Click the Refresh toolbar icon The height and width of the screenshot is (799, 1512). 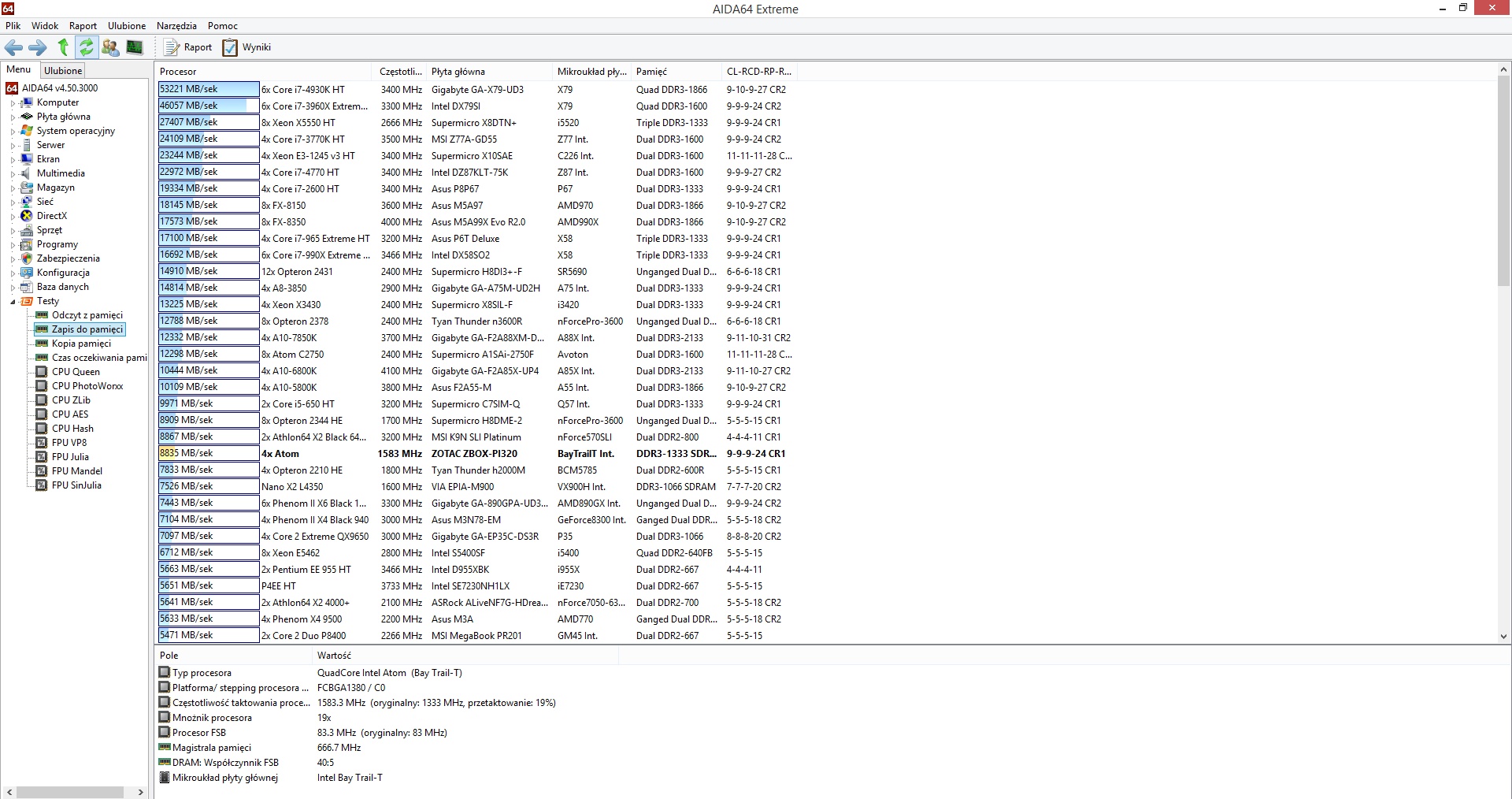tap(87, 47)
